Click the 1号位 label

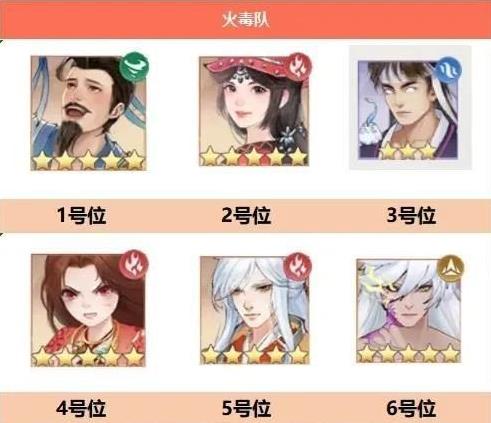tap(81, 215)
